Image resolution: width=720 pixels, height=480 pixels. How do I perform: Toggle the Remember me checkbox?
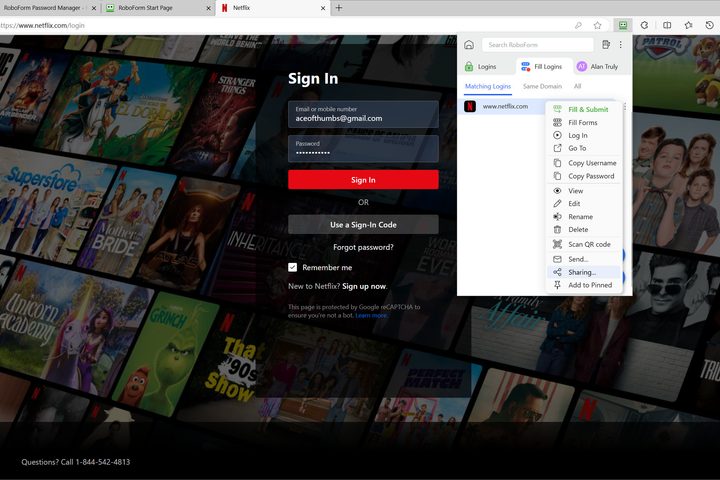click(292, 267)
